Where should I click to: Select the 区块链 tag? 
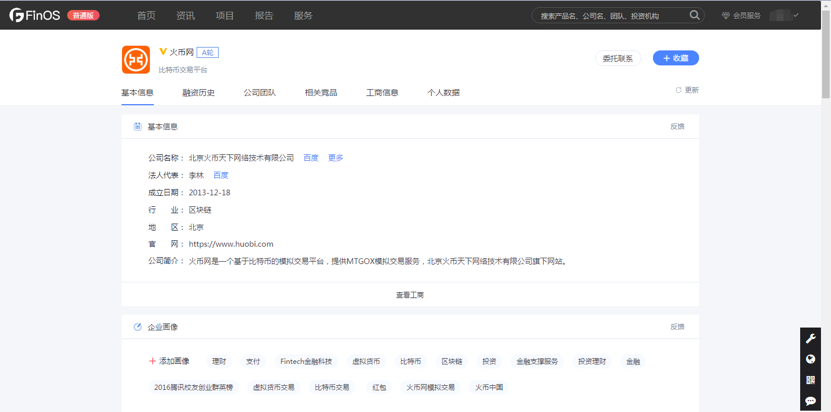coord(452,362)
